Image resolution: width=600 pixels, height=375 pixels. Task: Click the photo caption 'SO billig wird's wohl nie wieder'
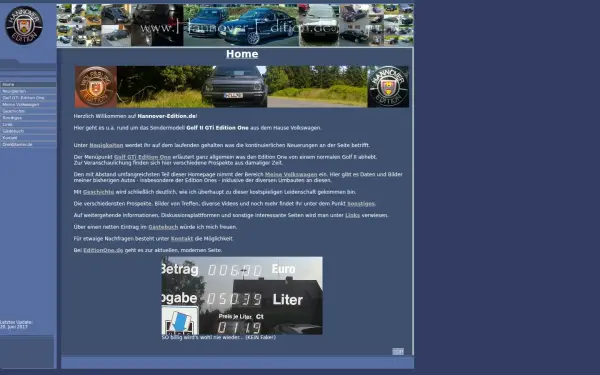[218, 338]
